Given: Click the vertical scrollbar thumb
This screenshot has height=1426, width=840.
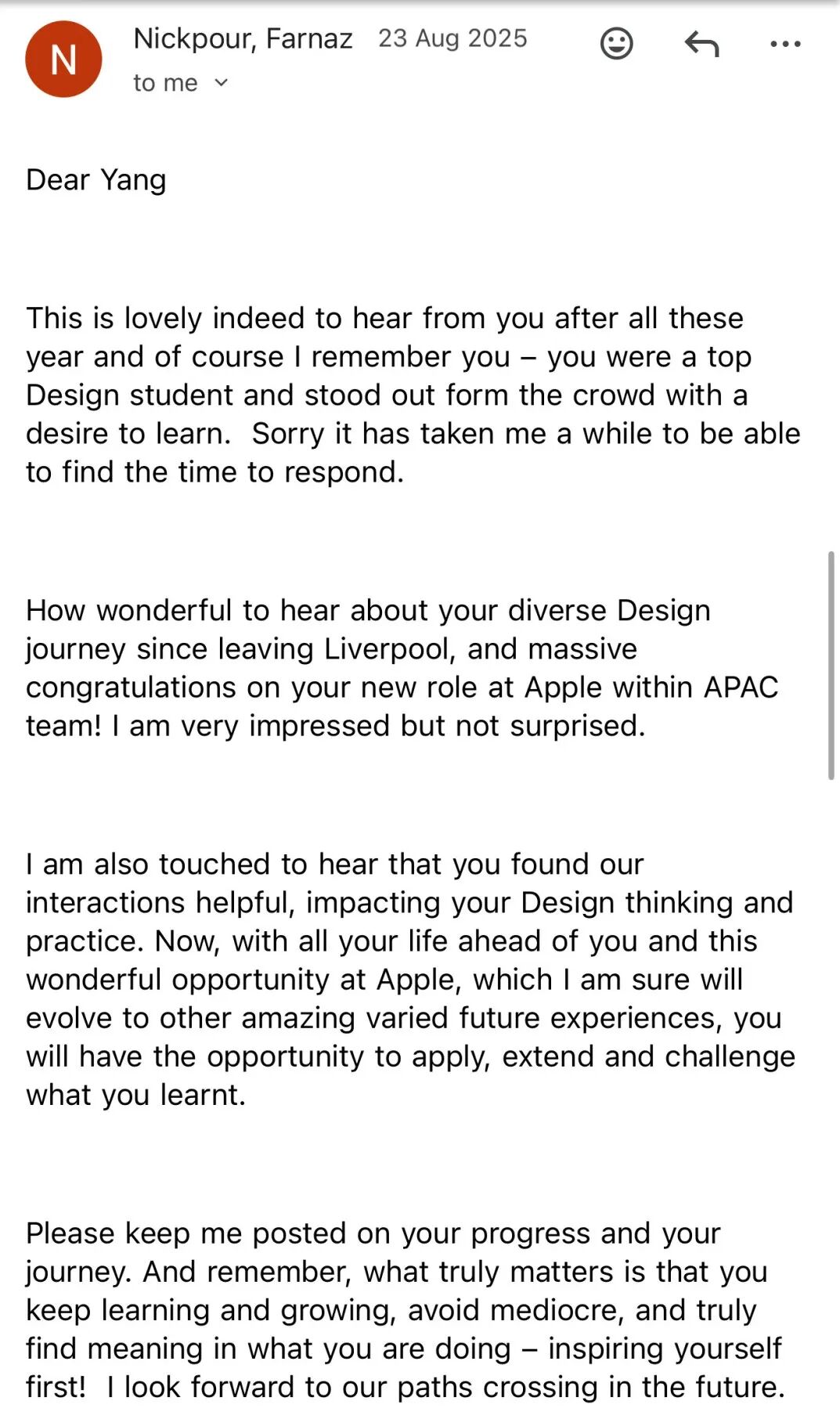Looking at the screenshot, I should click(x=831, y=666).
